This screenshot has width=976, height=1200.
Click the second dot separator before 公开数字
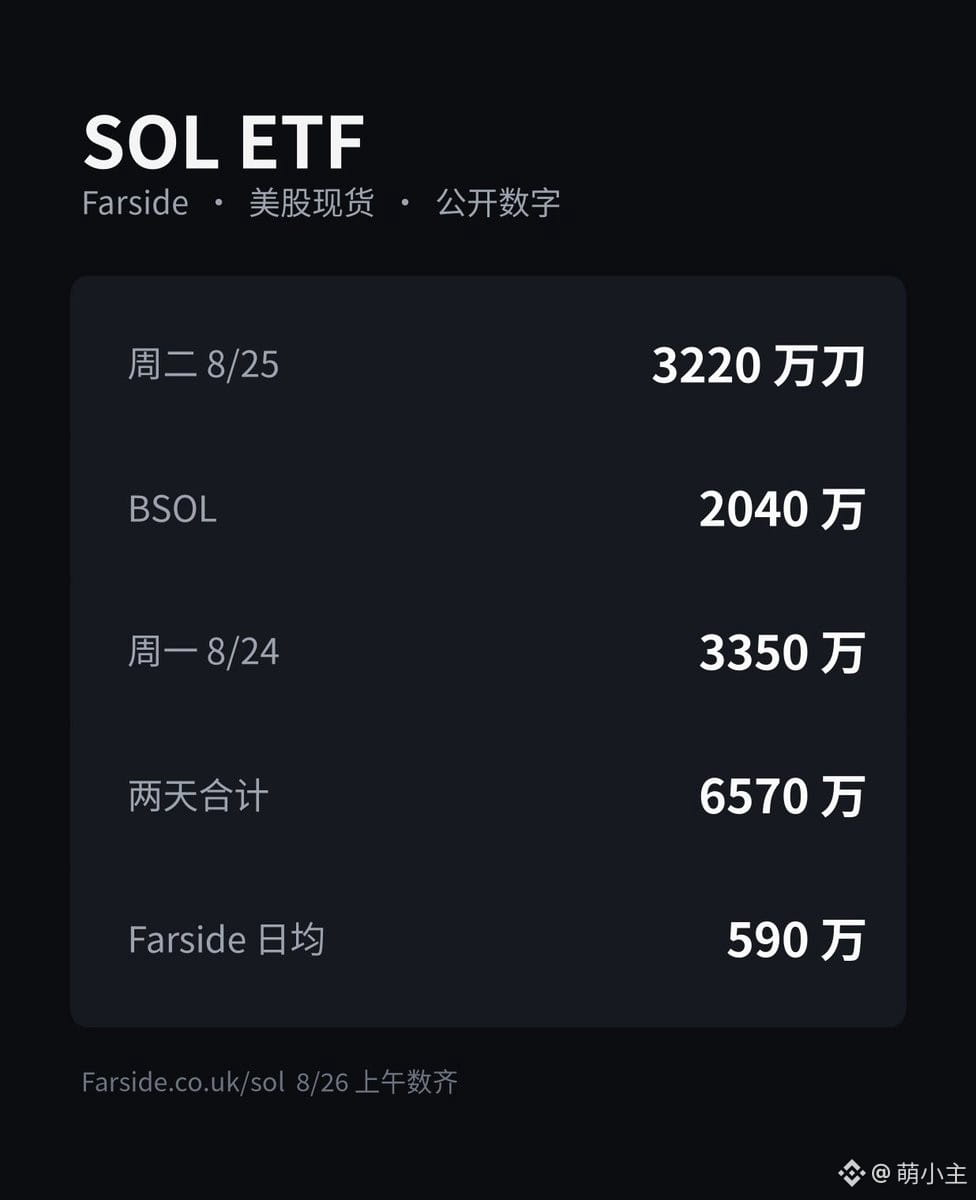point(405,203)
